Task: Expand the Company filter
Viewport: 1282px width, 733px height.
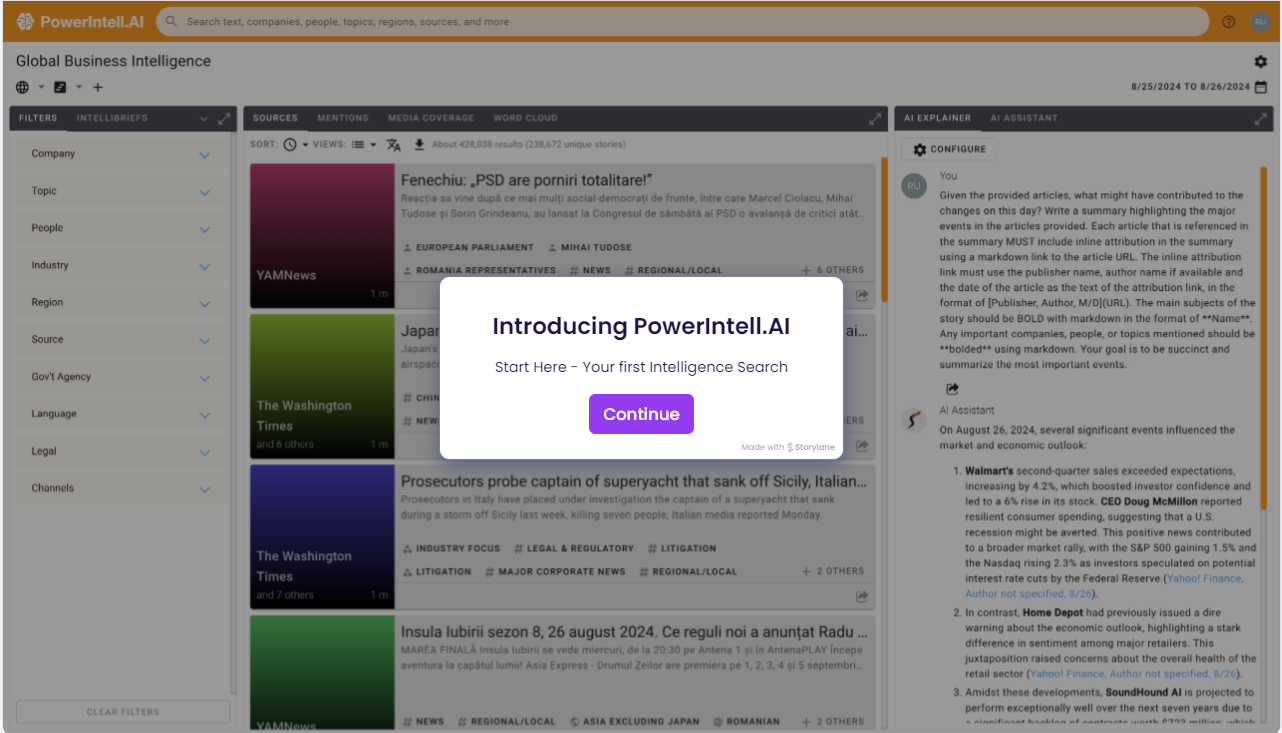Action: pos(120,154)
